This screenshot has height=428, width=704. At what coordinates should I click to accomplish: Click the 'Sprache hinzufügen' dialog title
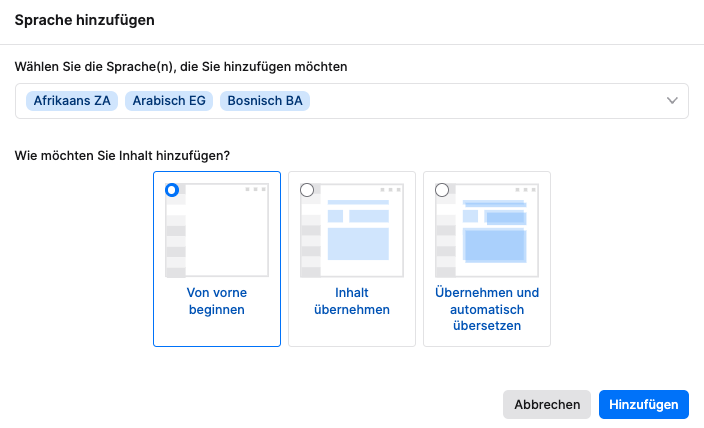(84, 20)
